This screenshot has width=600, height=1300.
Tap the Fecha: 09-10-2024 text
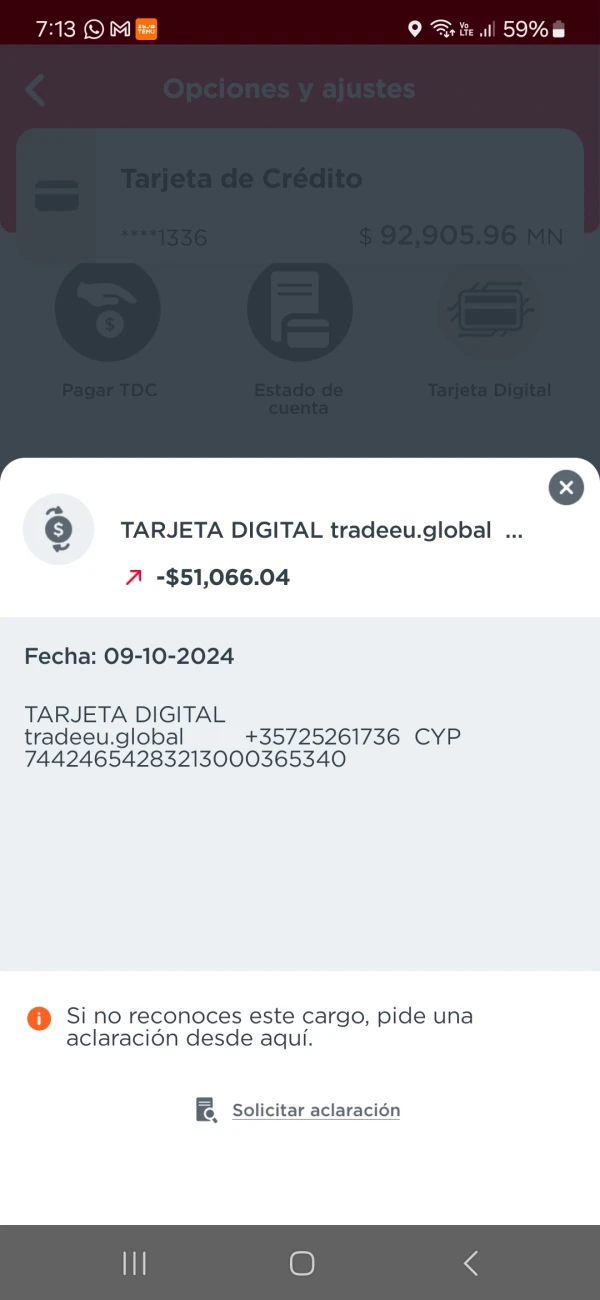pos(129,657)
